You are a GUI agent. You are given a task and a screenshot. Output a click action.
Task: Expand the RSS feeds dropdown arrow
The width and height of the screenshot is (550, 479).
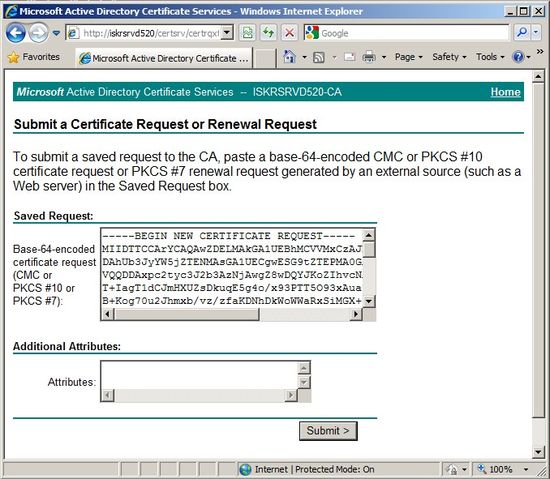334,57
